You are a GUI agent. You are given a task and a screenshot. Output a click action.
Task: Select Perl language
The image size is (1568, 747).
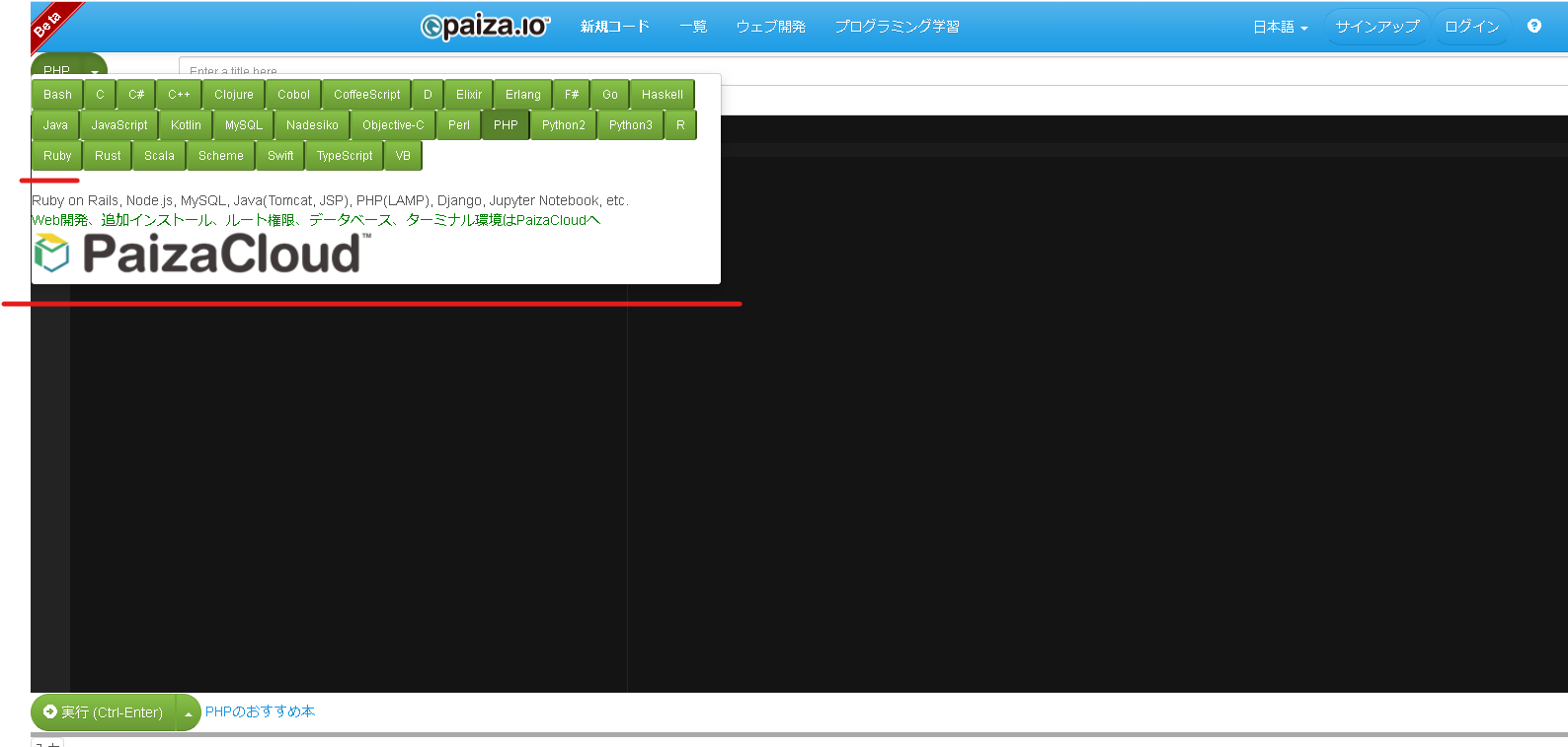[x=459, y=125]
